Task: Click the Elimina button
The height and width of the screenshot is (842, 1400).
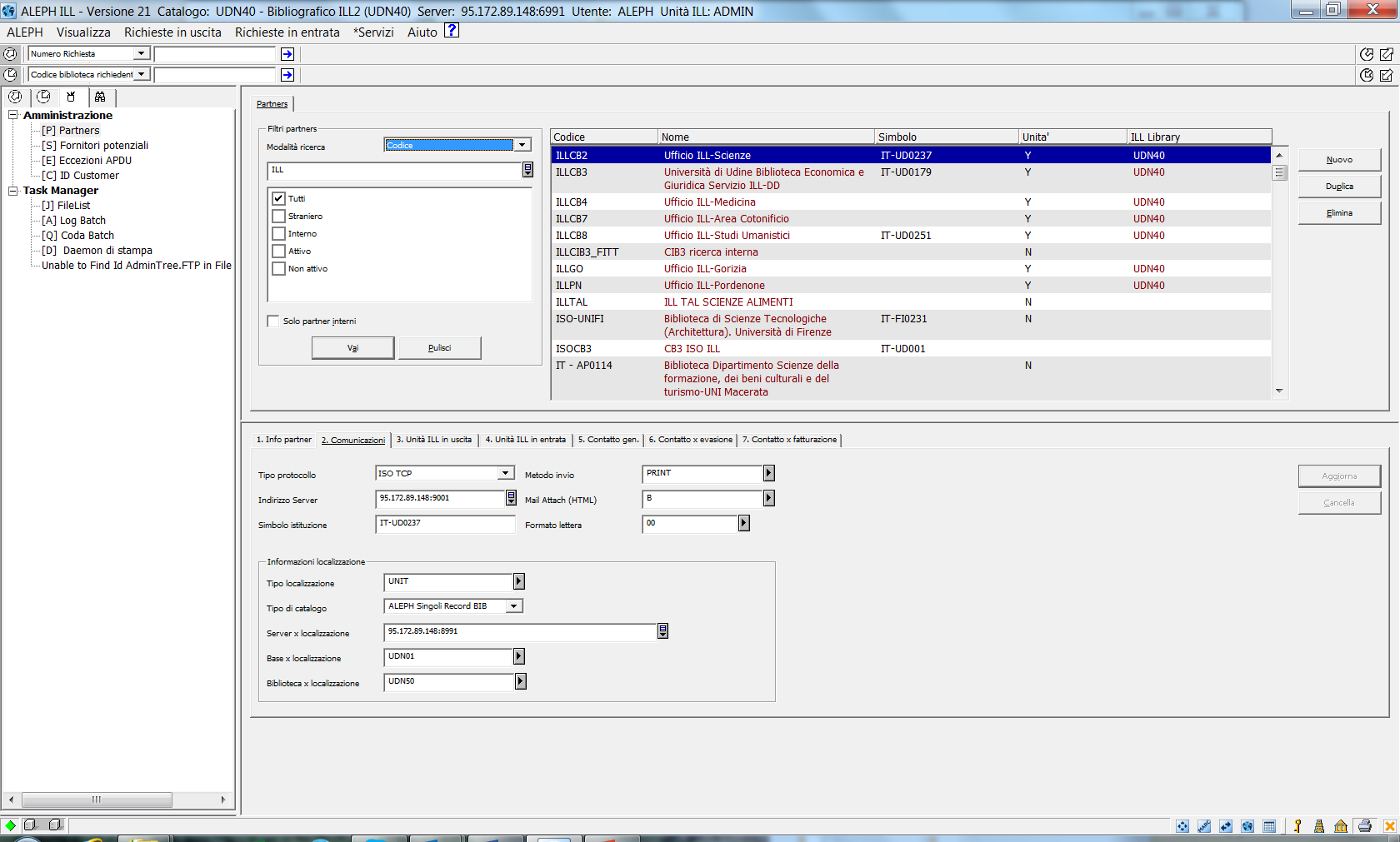Action: point(1339,213)
